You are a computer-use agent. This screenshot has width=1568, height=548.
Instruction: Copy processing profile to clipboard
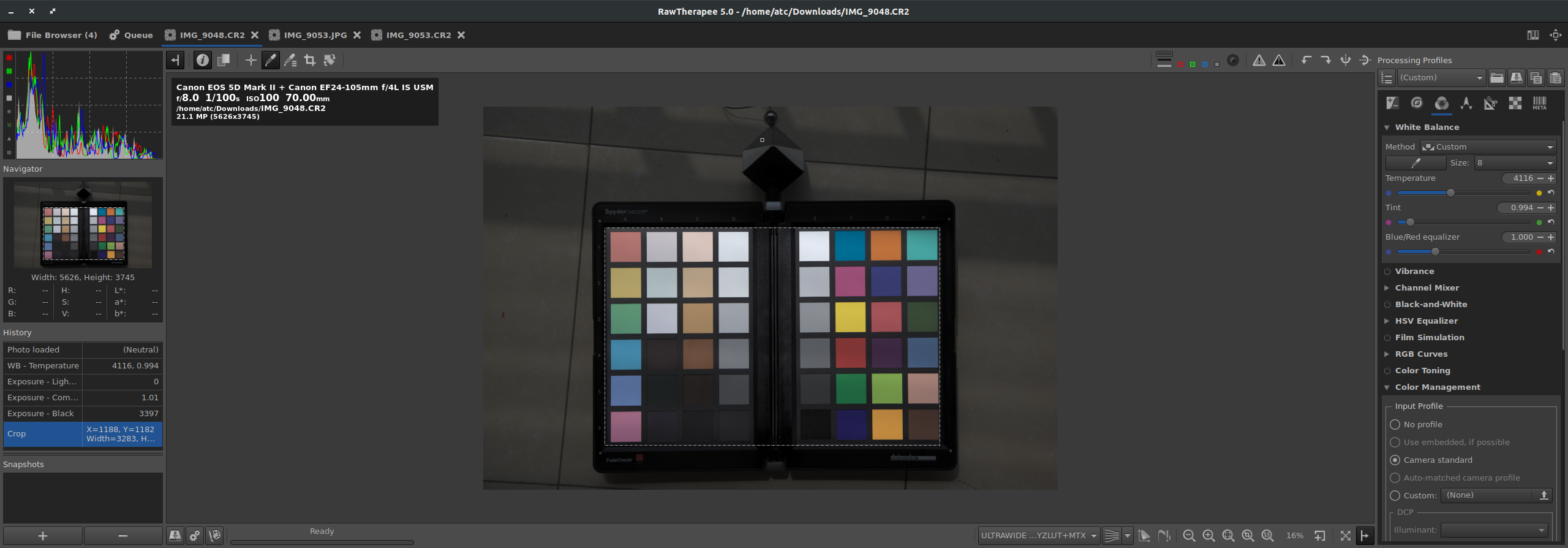coord(1536,78)
